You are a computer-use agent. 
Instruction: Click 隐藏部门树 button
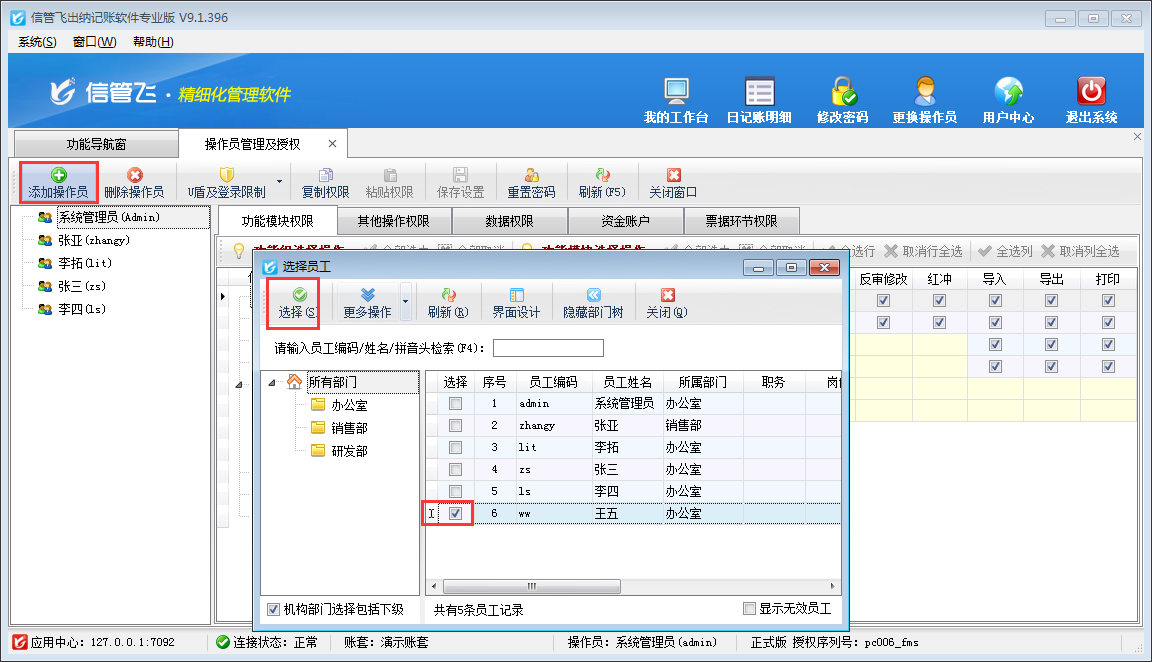coord(593,302)
